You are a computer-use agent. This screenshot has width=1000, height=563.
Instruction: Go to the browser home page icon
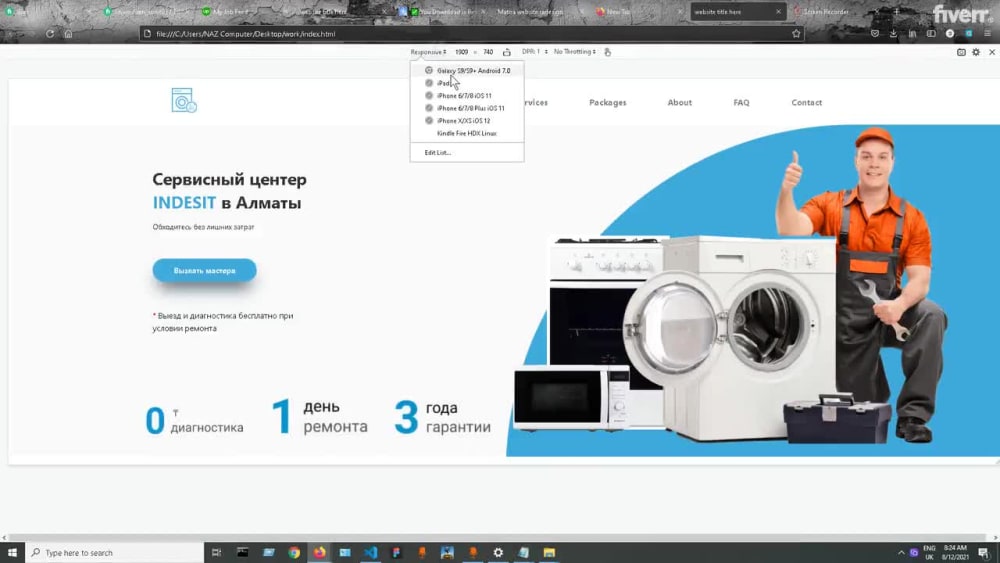click(68, 34)
